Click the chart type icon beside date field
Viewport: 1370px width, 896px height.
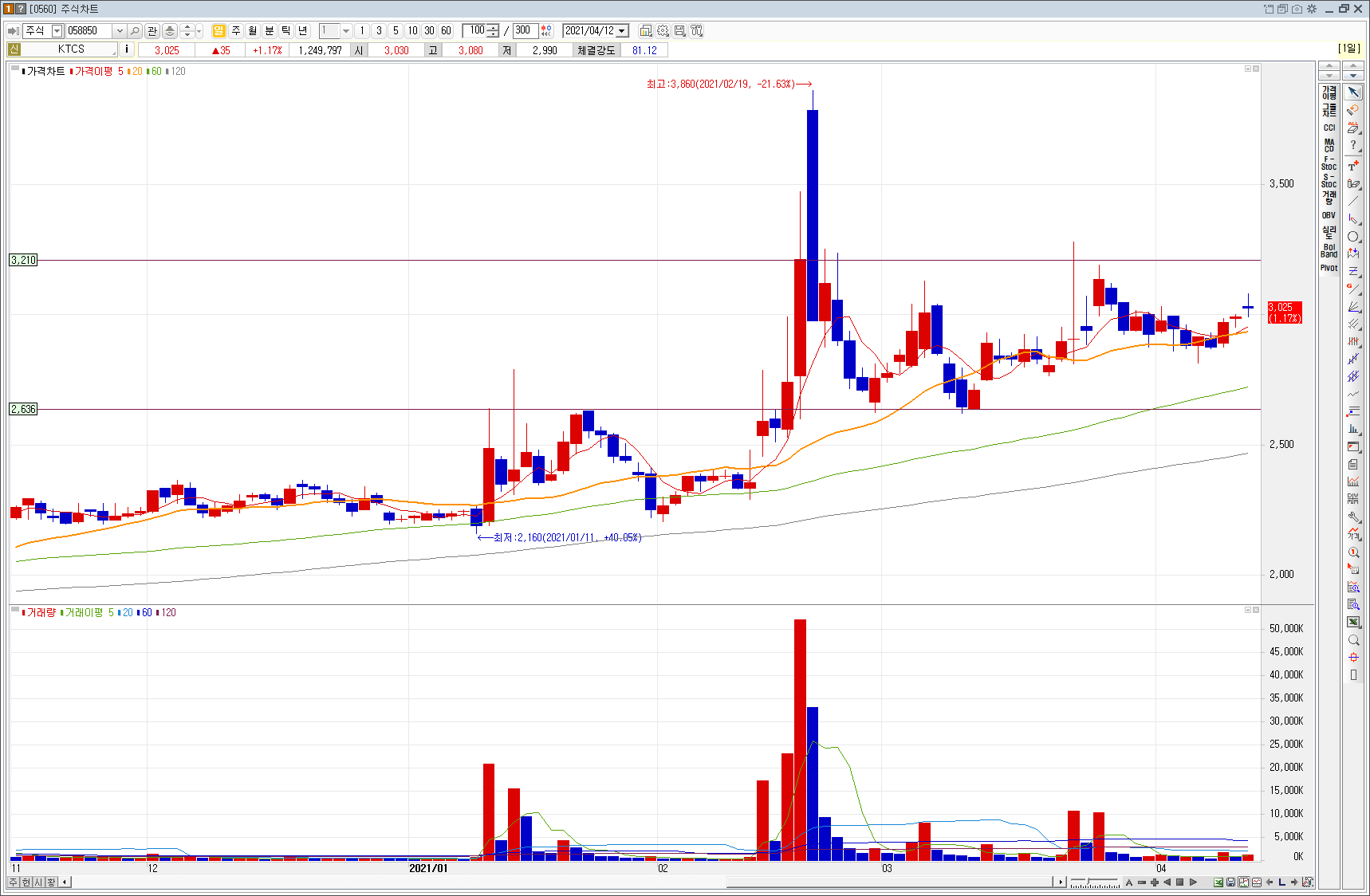click(646, 30)
